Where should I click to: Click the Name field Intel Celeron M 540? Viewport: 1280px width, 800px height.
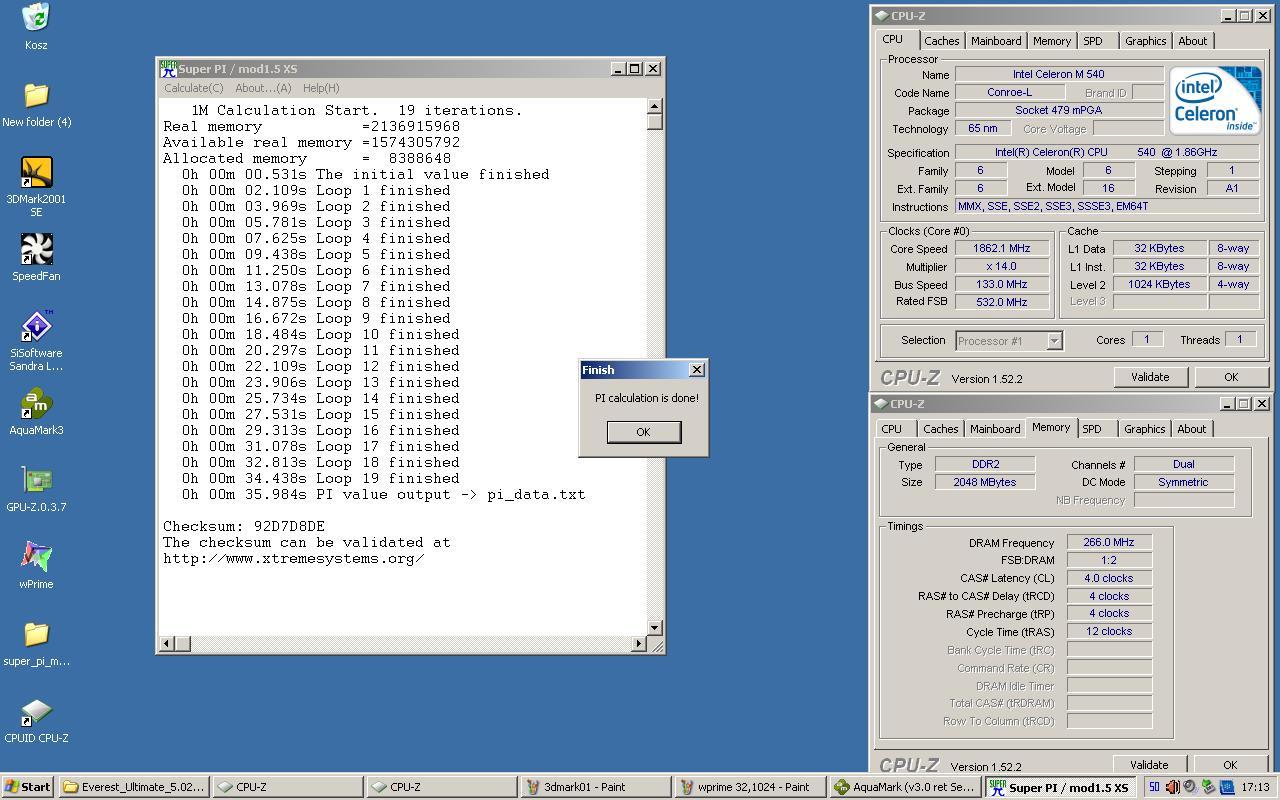coord(1059,74)
